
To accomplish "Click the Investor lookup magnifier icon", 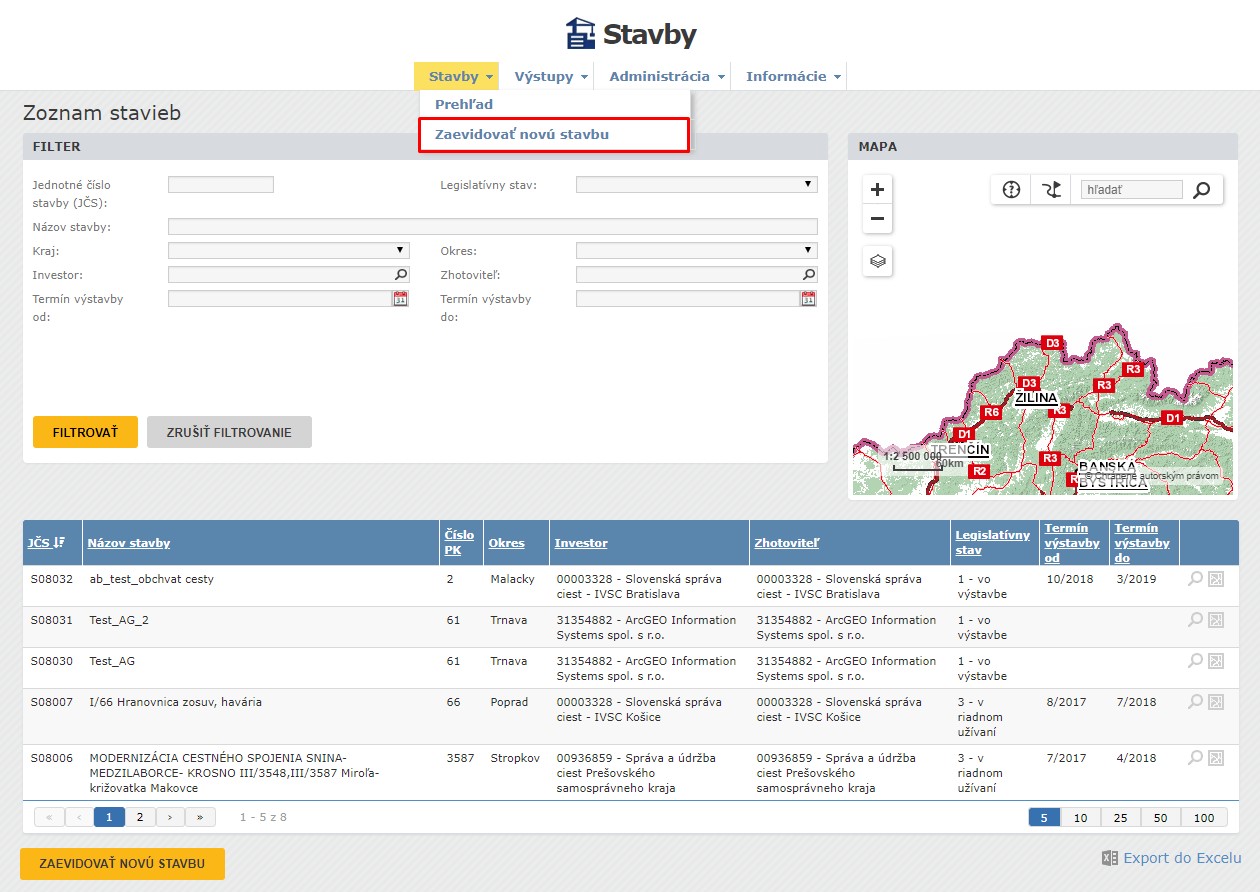I will [400, 274].
